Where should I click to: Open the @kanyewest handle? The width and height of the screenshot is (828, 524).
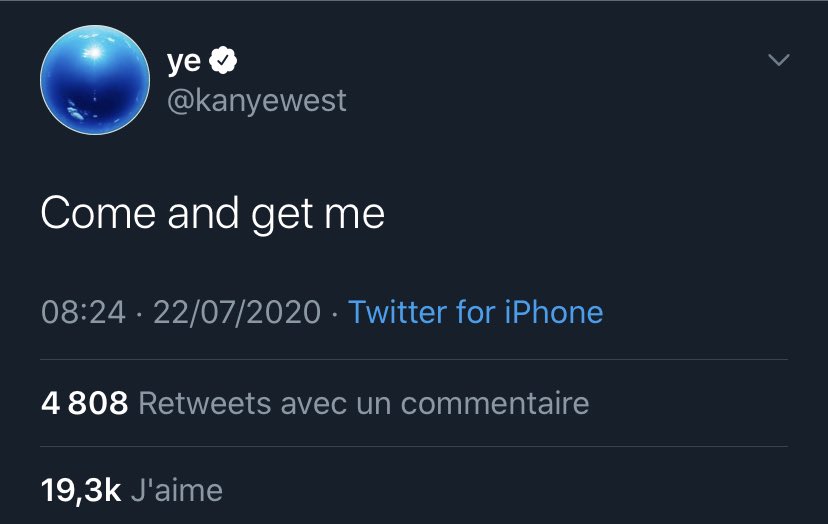tap(256, 100)
